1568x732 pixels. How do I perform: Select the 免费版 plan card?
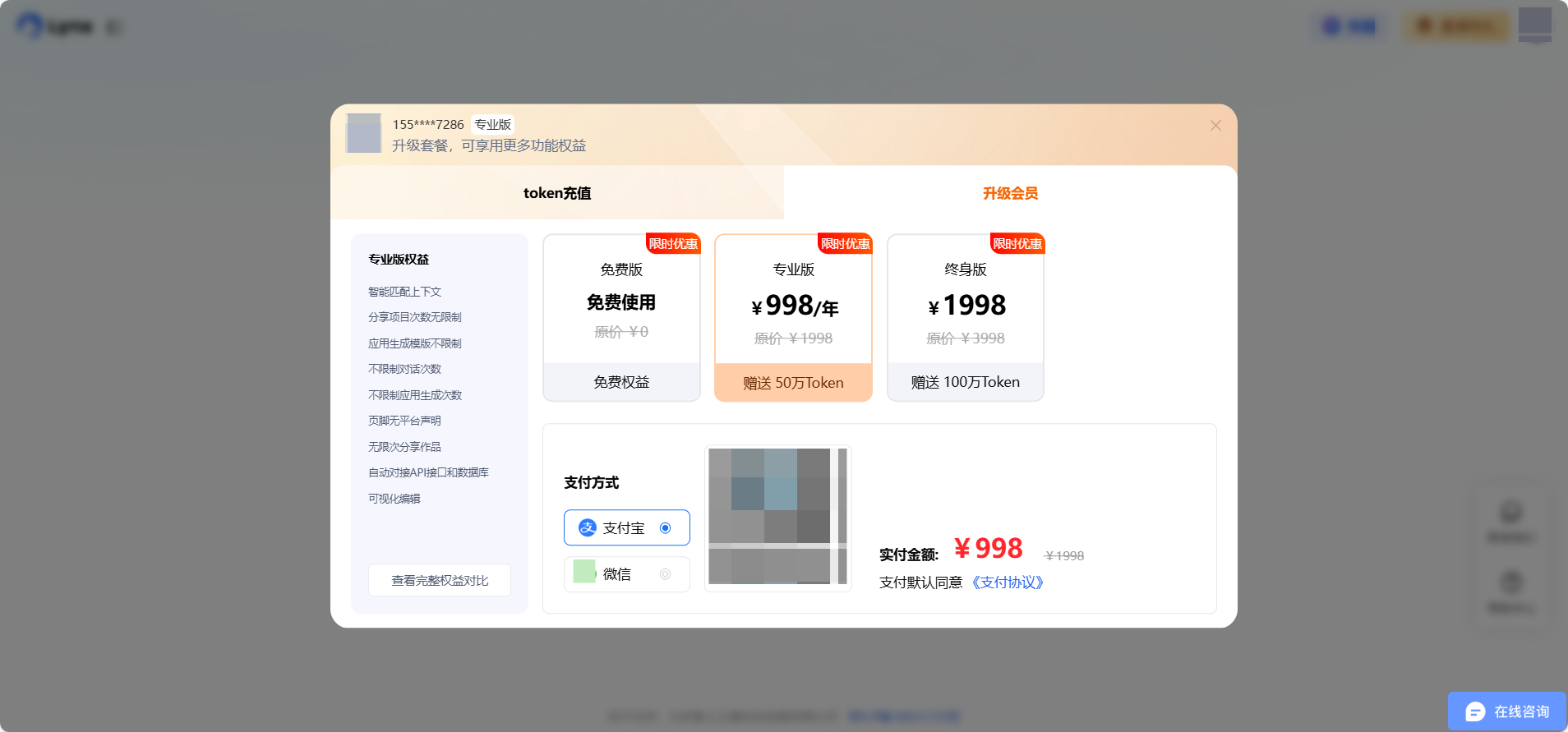click(x=621, y=318)
